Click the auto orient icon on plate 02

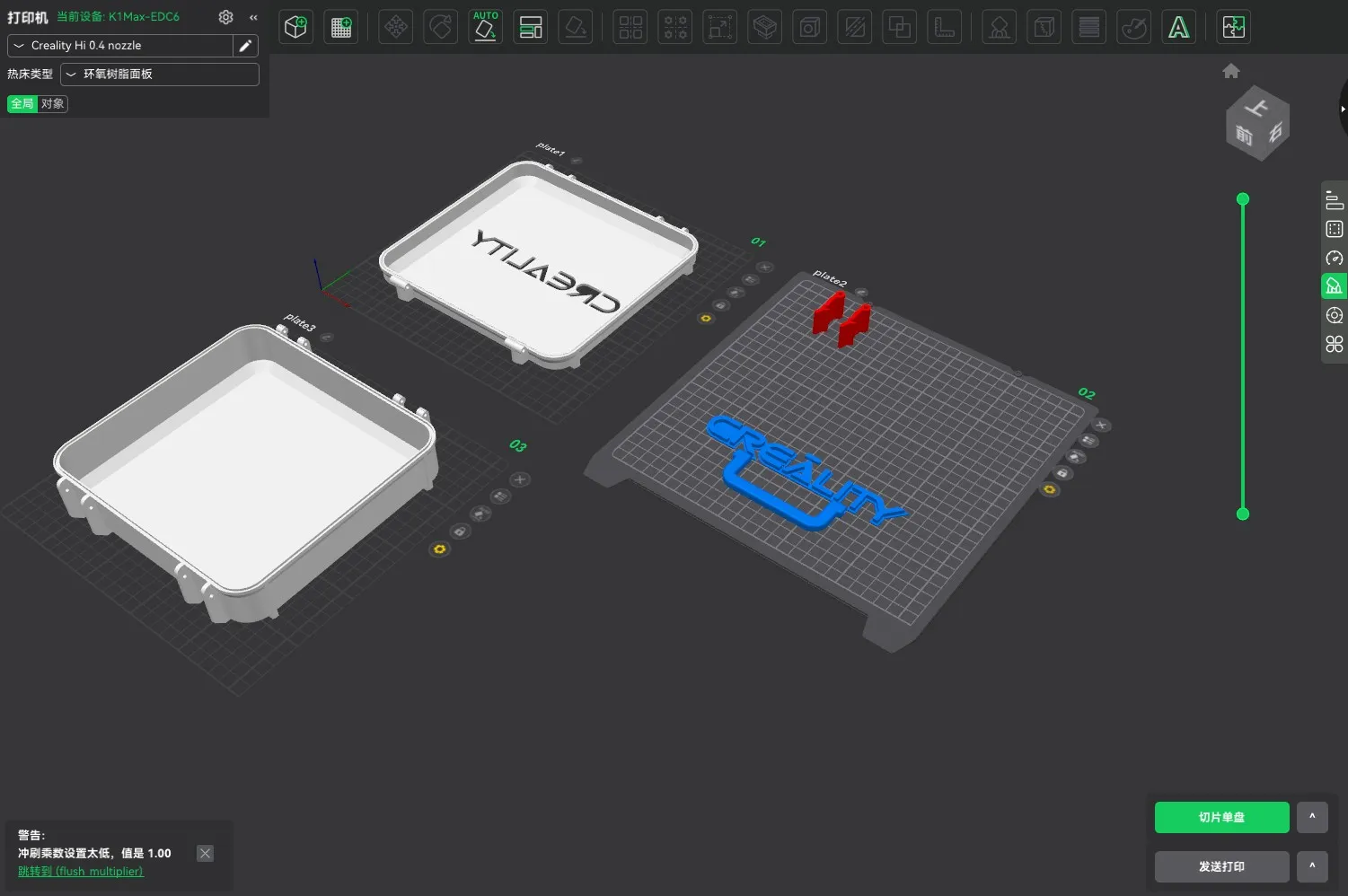tap(1076, 457)
